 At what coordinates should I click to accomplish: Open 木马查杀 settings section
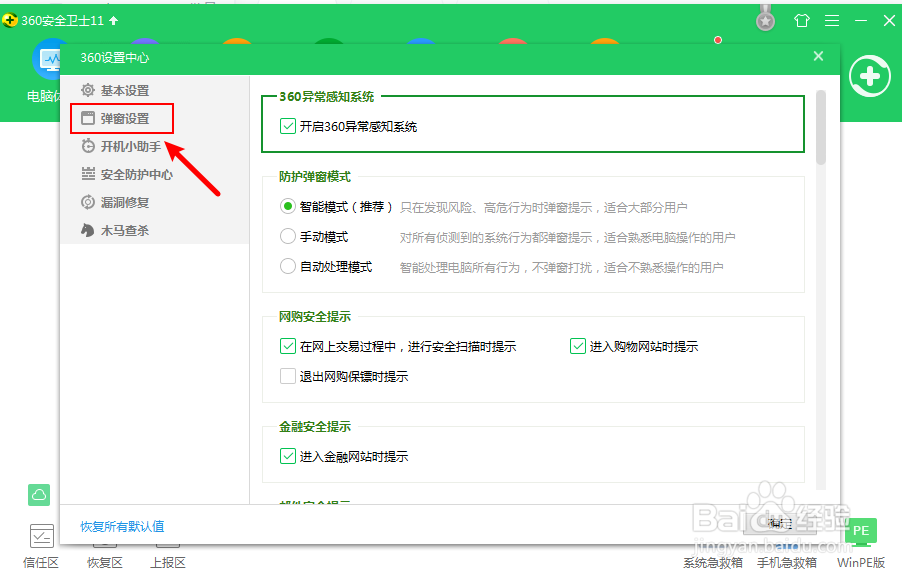coord(125,231)
